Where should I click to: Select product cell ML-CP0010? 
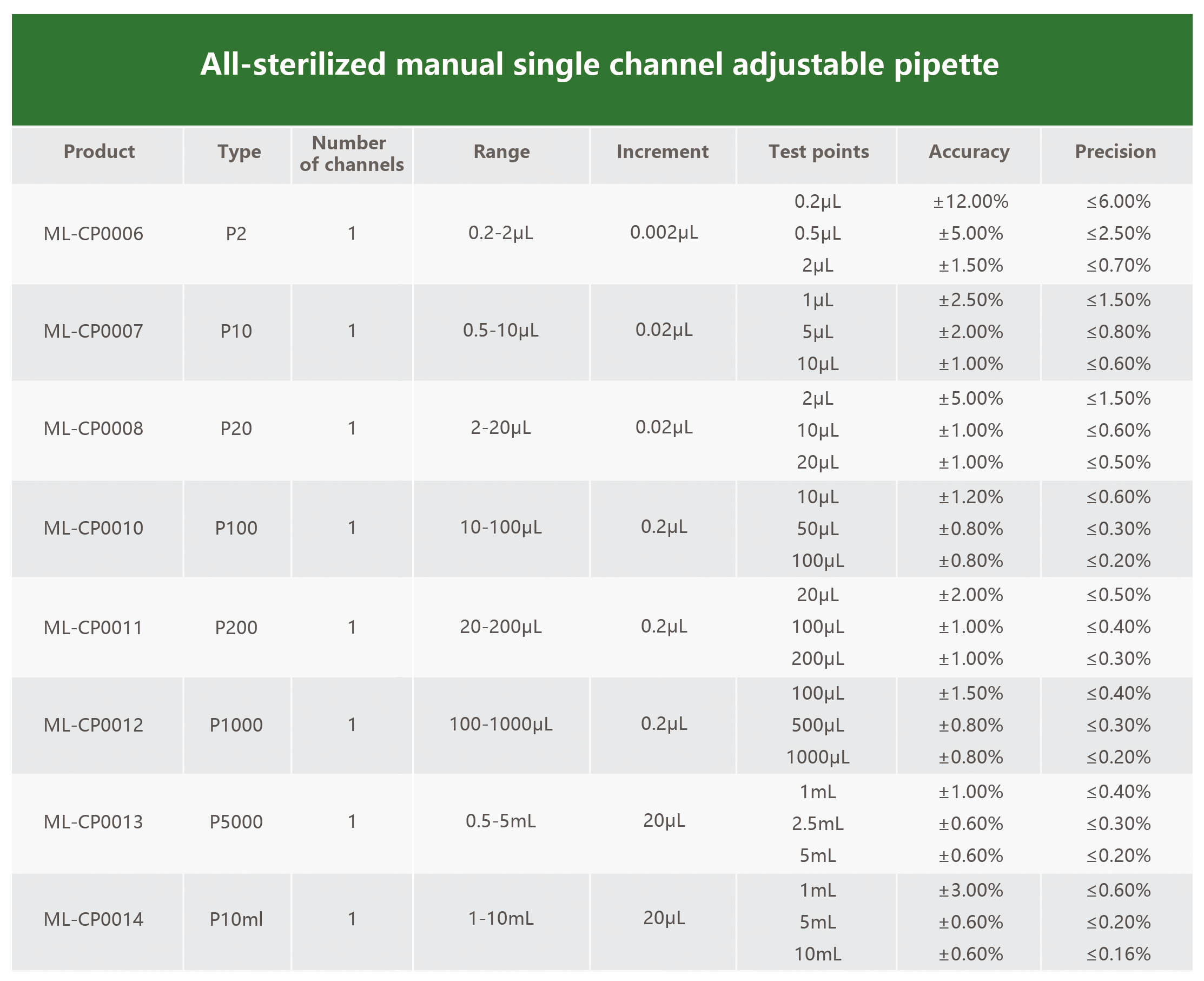pos(94,528)
